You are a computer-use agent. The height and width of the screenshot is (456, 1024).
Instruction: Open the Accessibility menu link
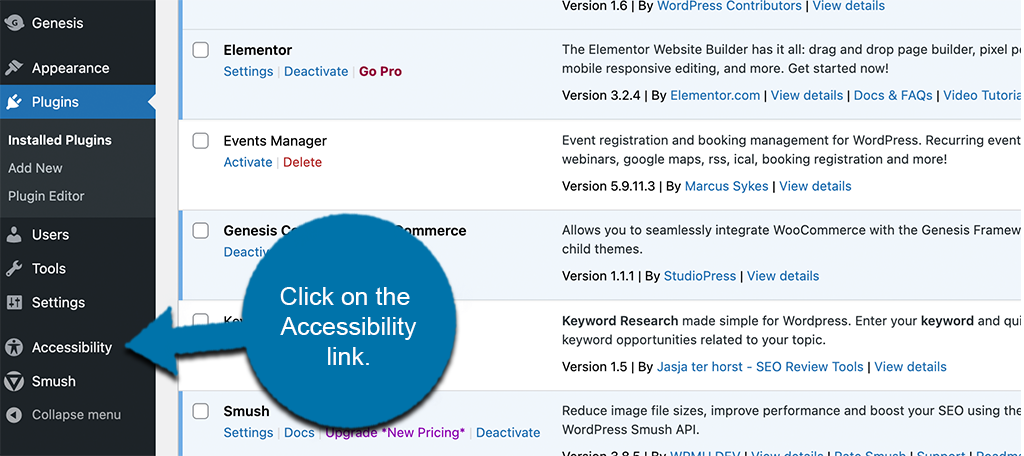coord(72,348)
